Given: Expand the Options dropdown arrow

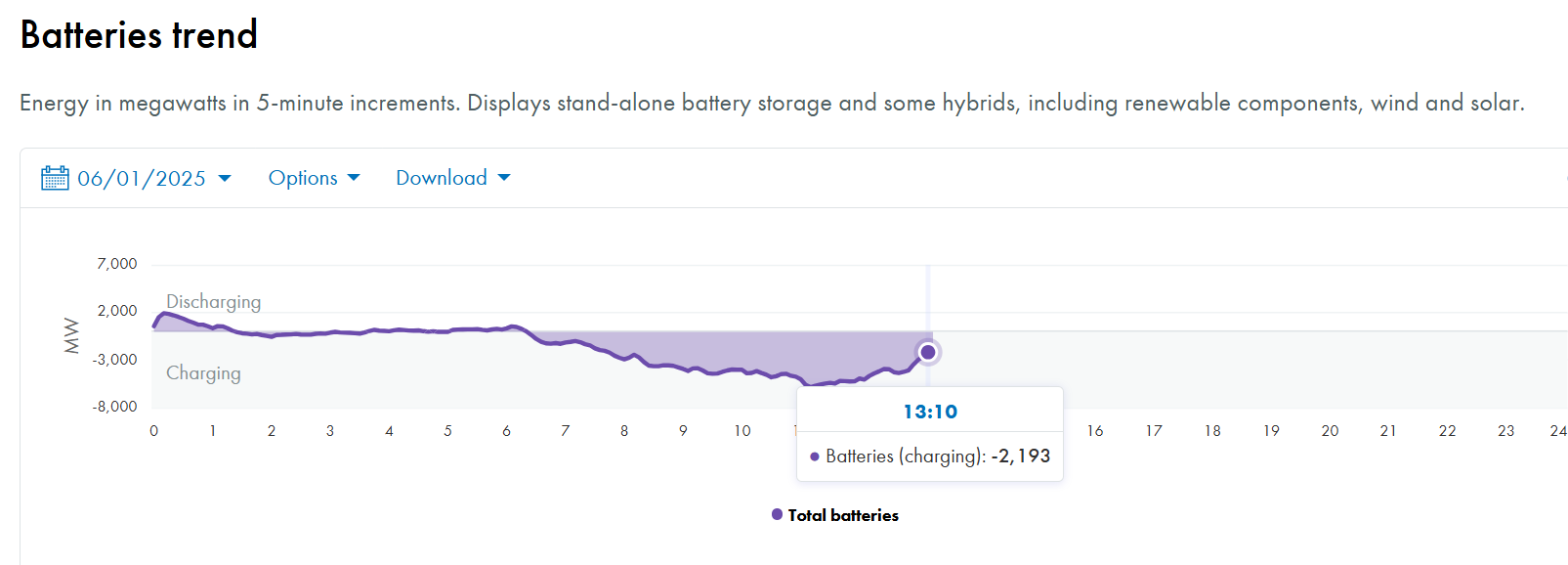Looking at the screenshot, I should click(354, 178).
